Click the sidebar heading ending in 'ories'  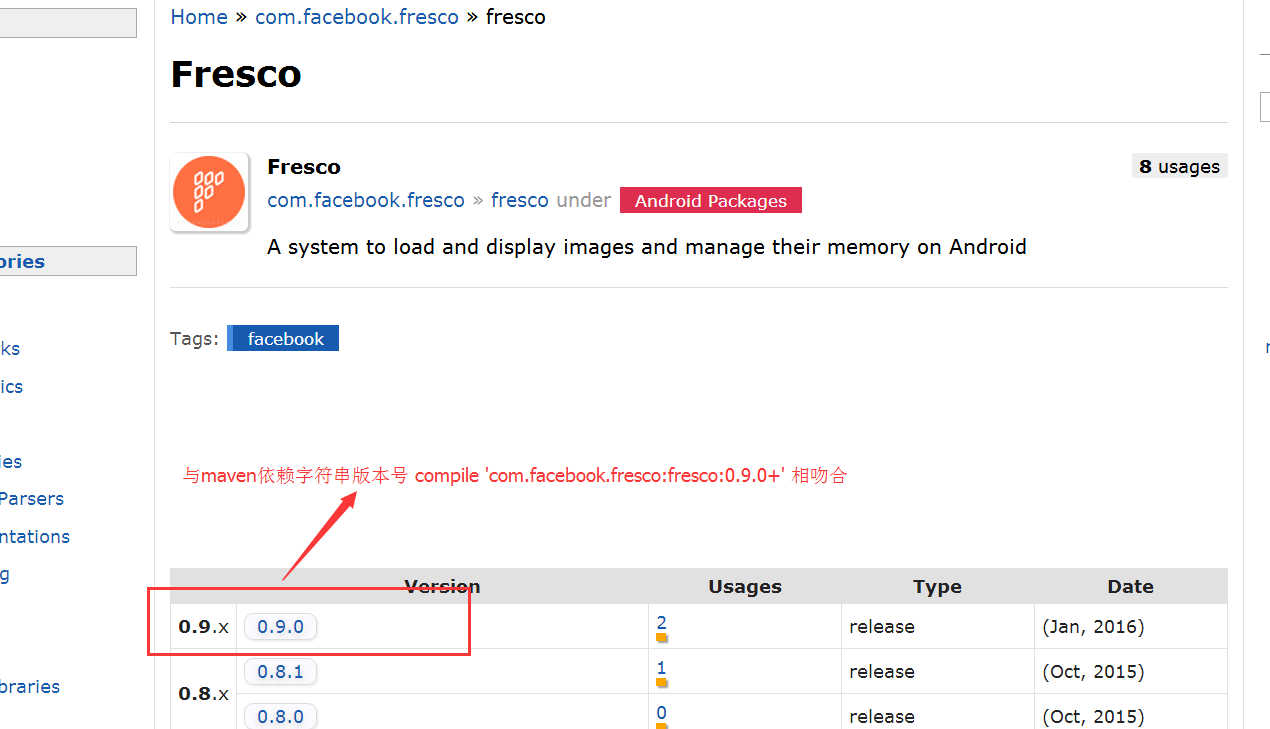pyautogui.click(x=68, y=261)
